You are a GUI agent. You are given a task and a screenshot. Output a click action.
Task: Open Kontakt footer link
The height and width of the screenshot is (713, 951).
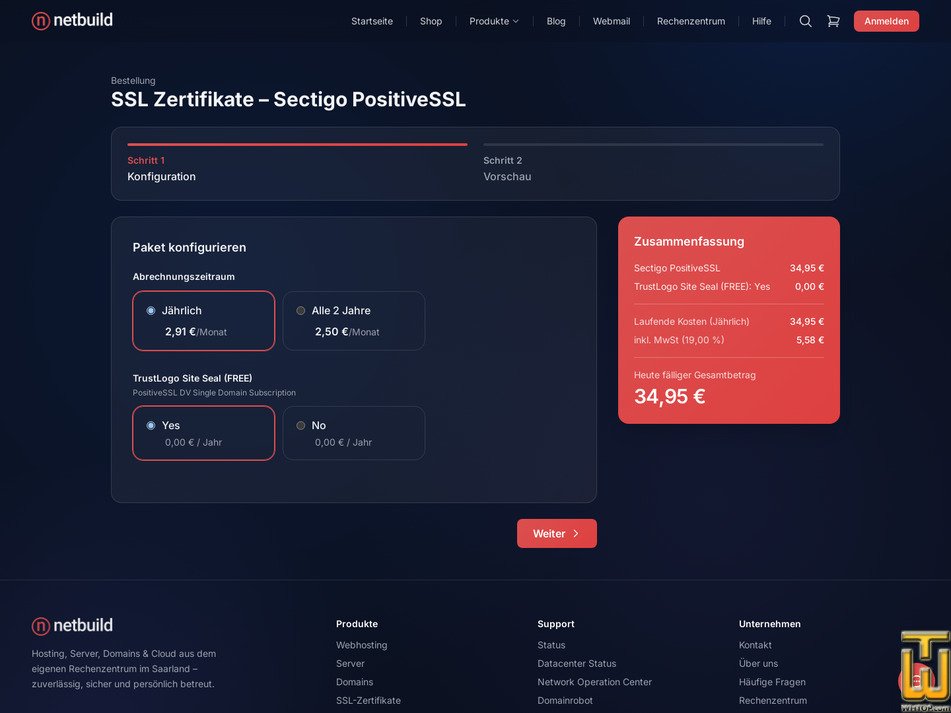(x=755, y=645)
